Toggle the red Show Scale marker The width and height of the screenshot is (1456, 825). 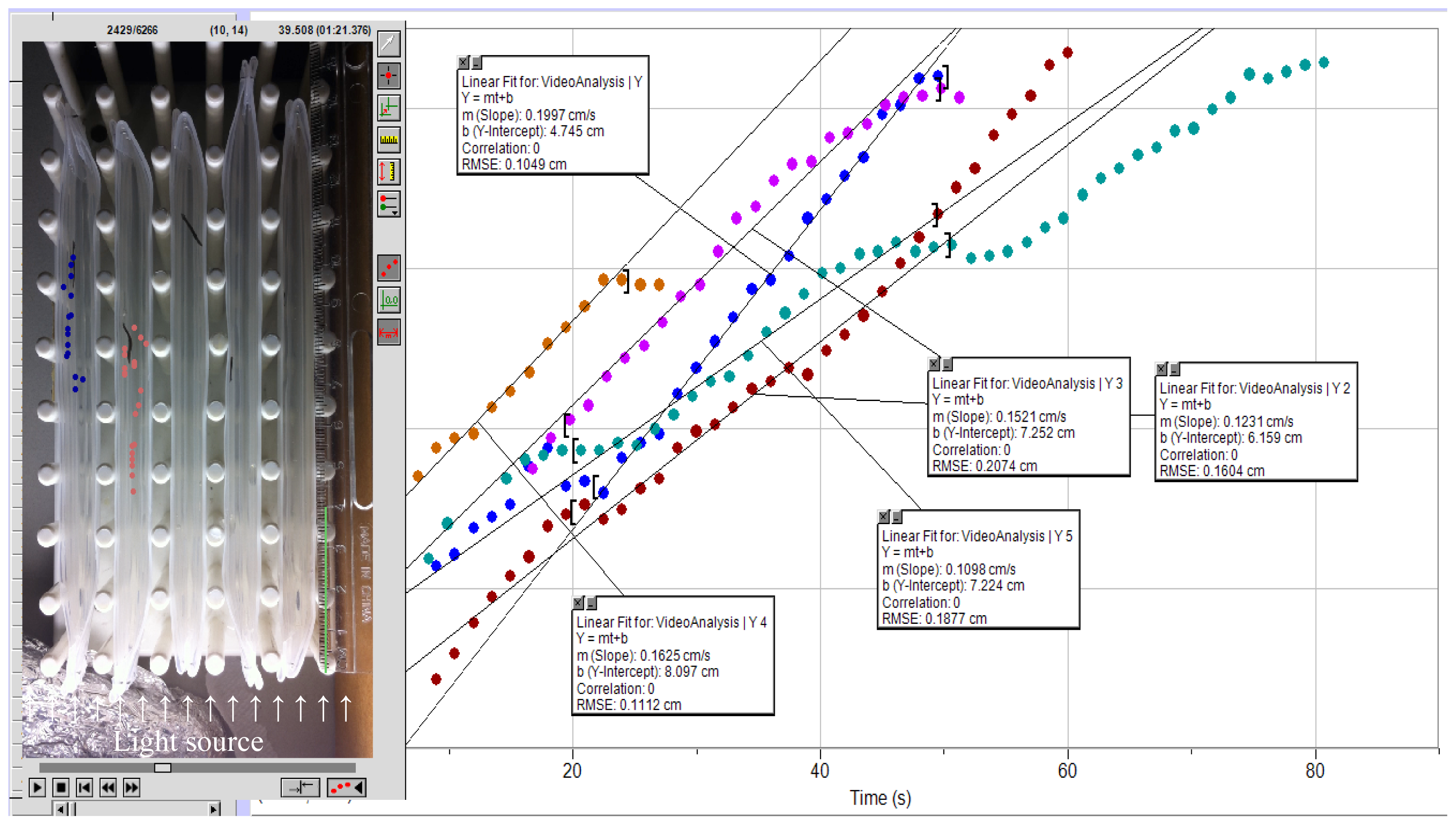click(389, 332)
